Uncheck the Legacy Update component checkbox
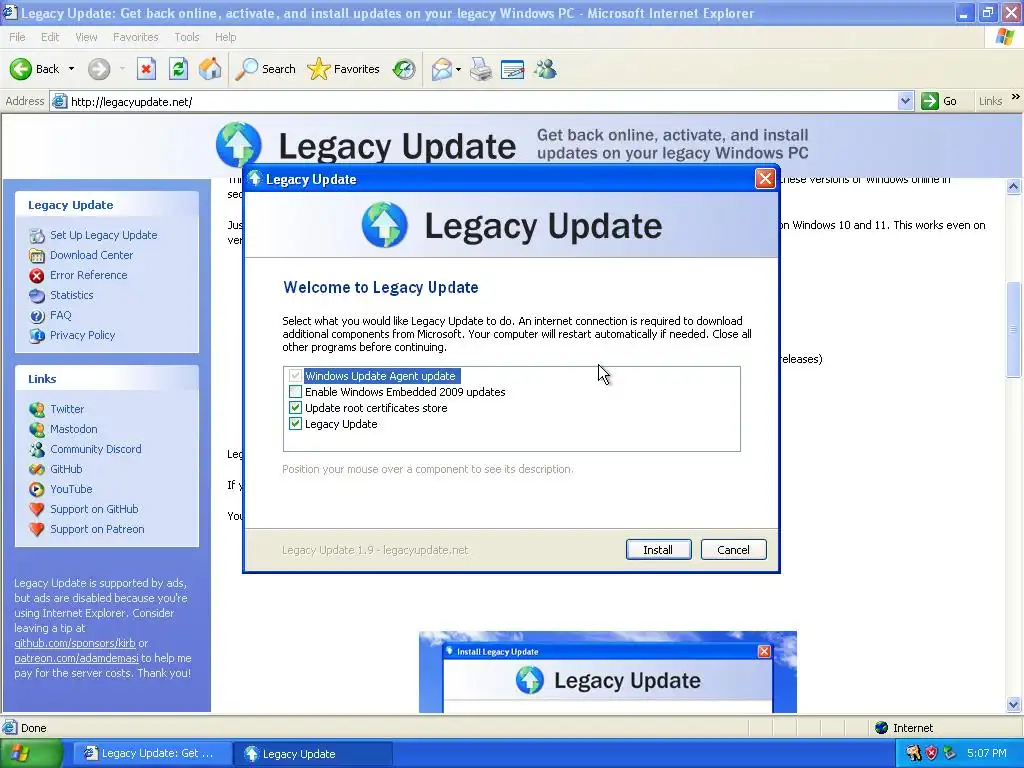This screenshot has height=768, width=1024. [x=295, y=424]
